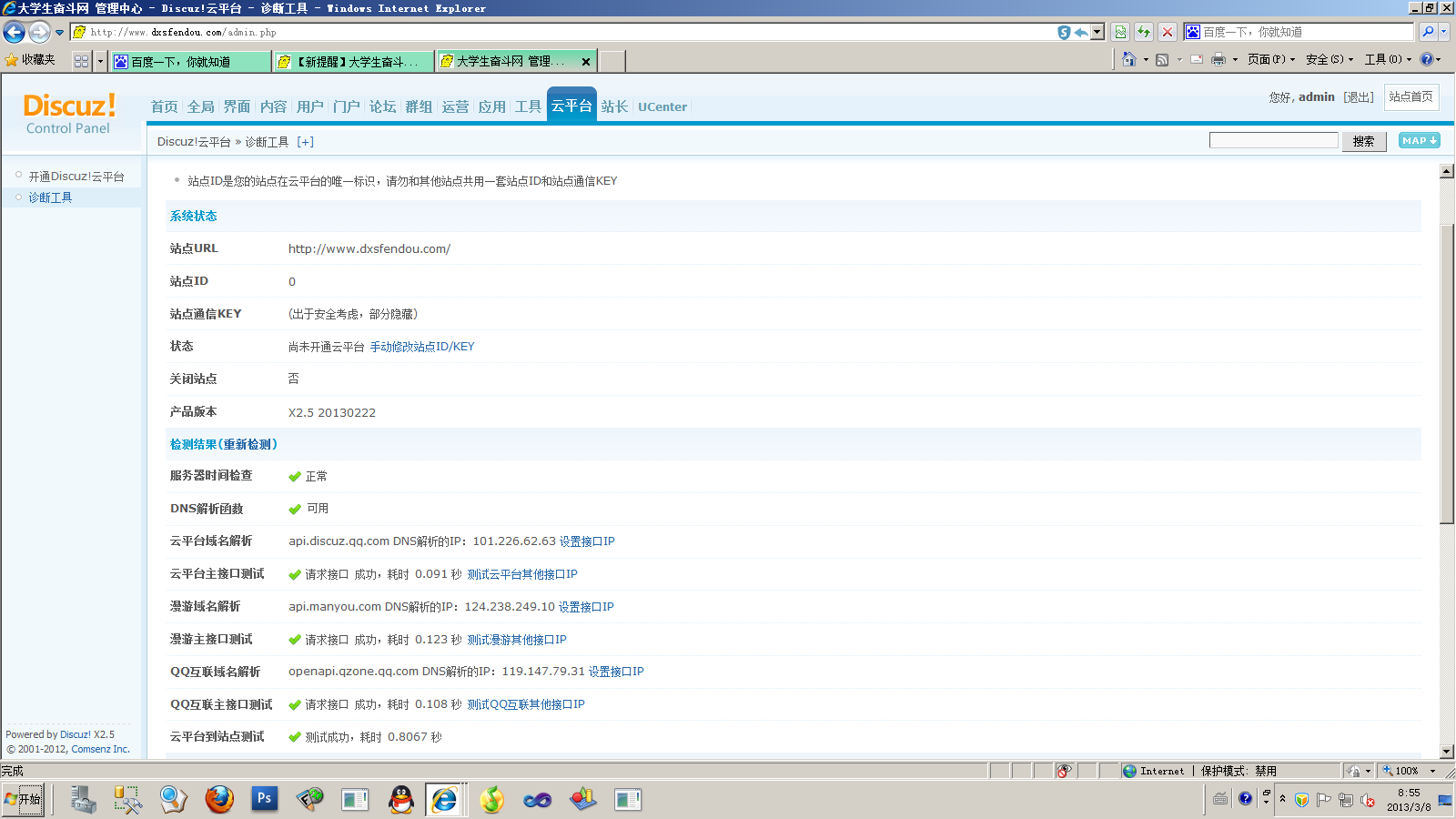Click the 搜索 button
1456x819 pixels.
pyautogui.click(x=1364, y=141)
